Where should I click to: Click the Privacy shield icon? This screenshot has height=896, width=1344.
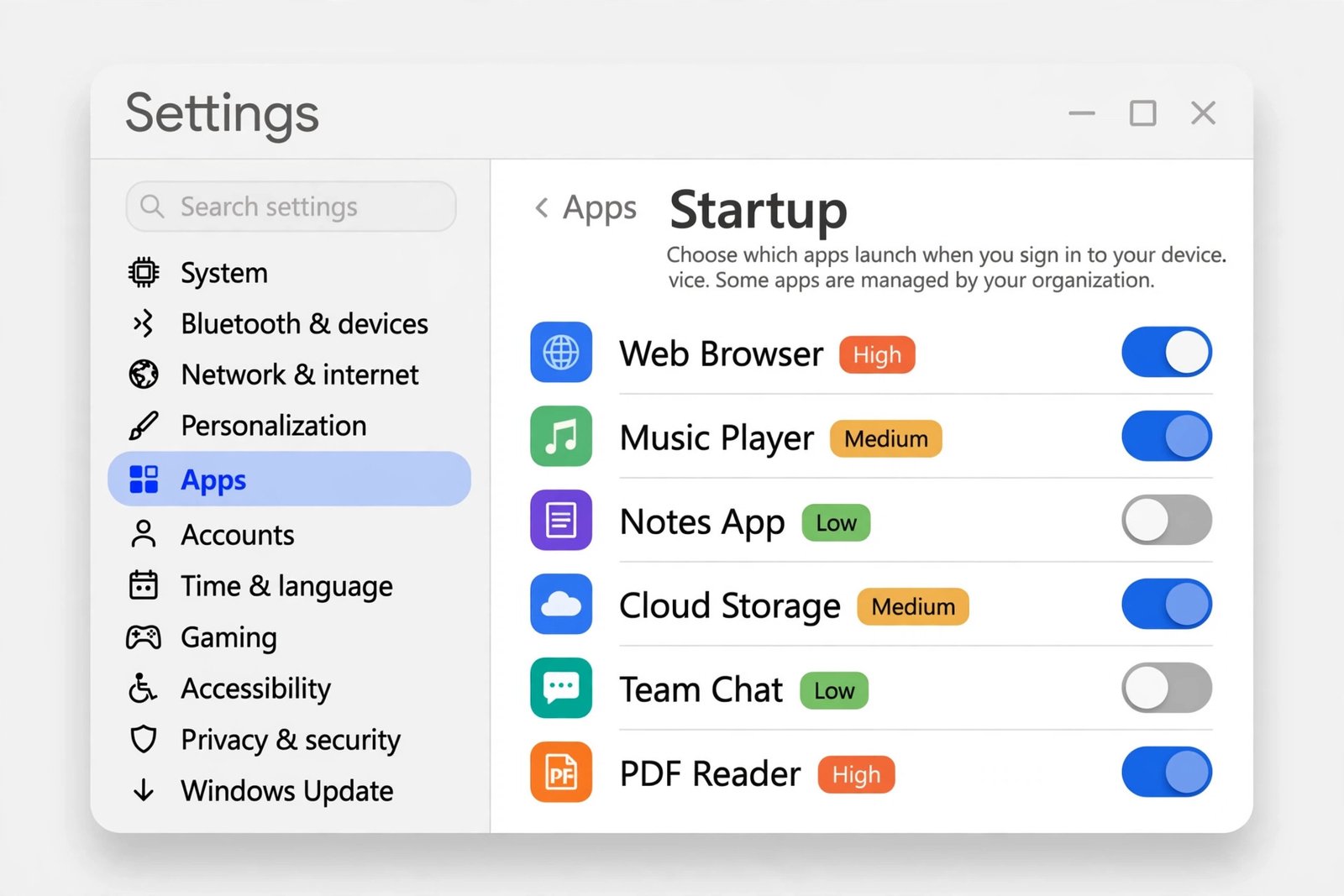[x=144, y=739]
